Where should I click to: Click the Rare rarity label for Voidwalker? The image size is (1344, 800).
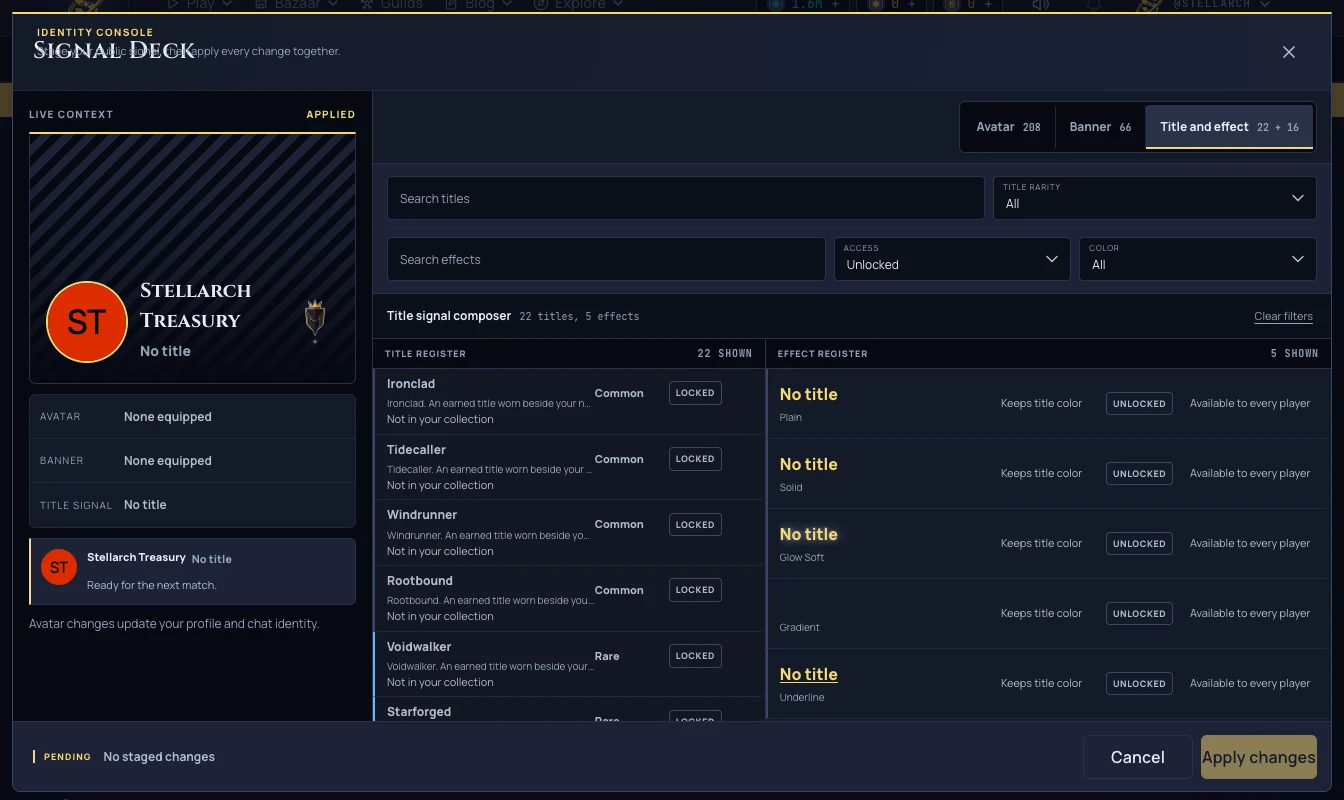[x=607, y=656]
